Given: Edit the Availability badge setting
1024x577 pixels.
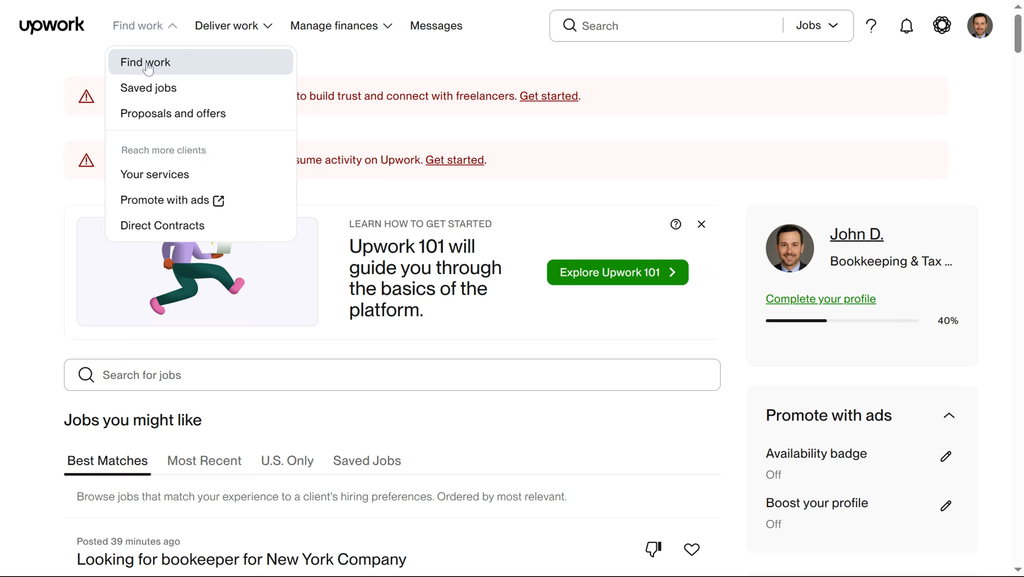Looking at the screenshot, I should [945, 456].
